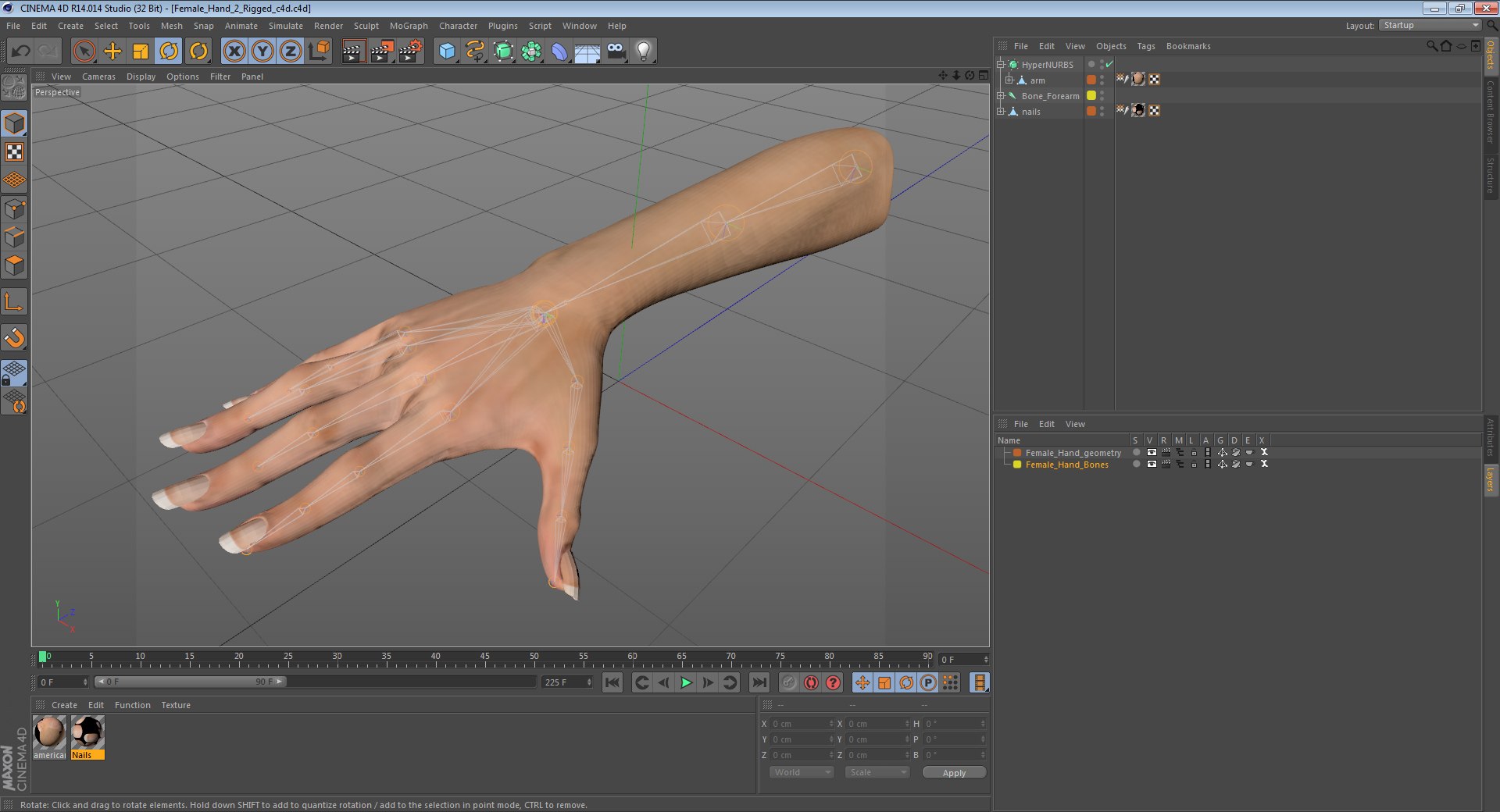Enable the Axis tool icon
Image resolution: width=1500 pixels, height=812 pixels.
[15, 301]
